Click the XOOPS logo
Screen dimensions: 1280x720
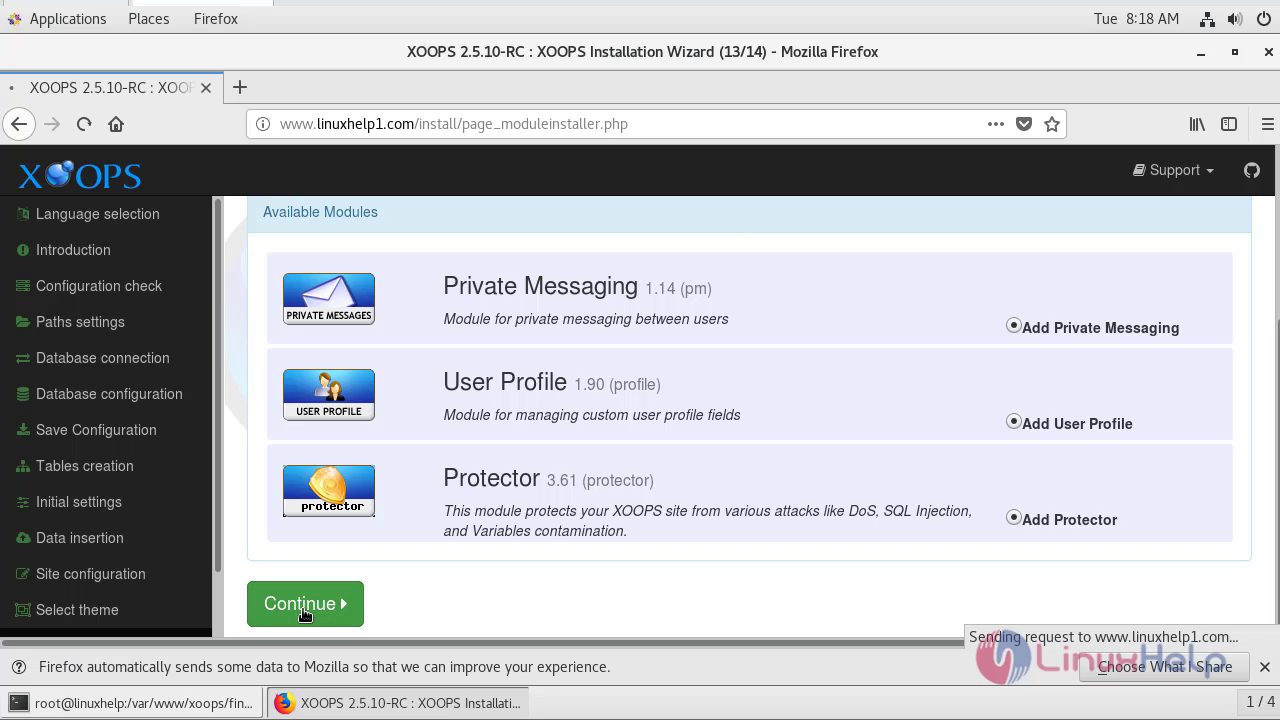click(80, 175)
